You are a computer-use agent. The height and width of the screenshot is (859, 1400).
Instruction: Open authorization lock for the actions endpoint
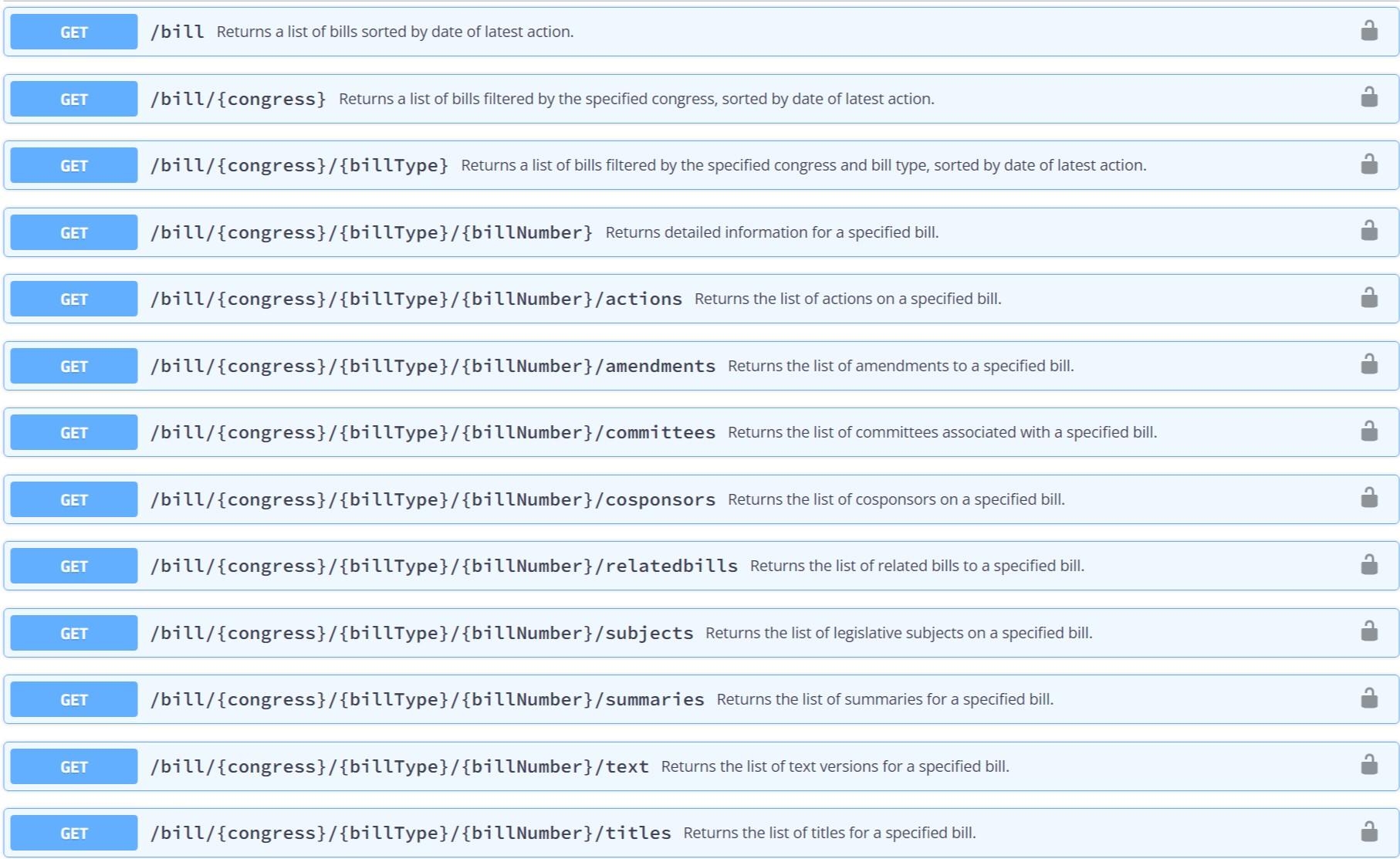(x=1368, y=298)
